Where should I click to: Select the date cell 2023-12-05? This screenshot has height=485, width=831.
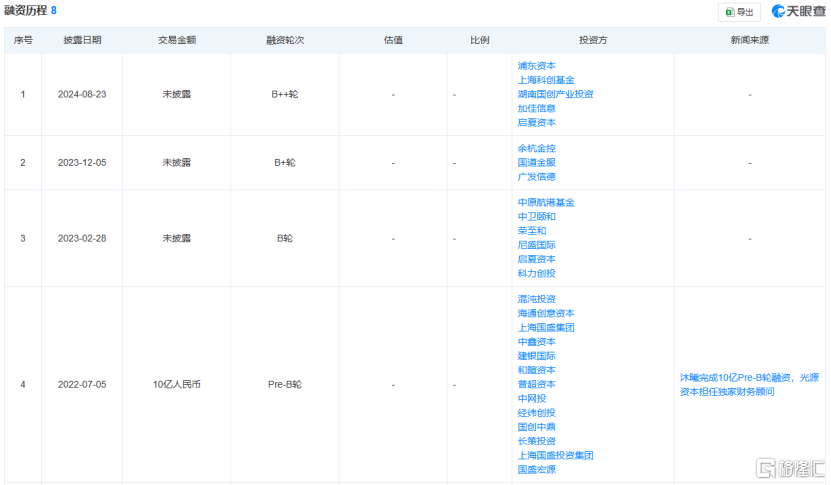82,163
